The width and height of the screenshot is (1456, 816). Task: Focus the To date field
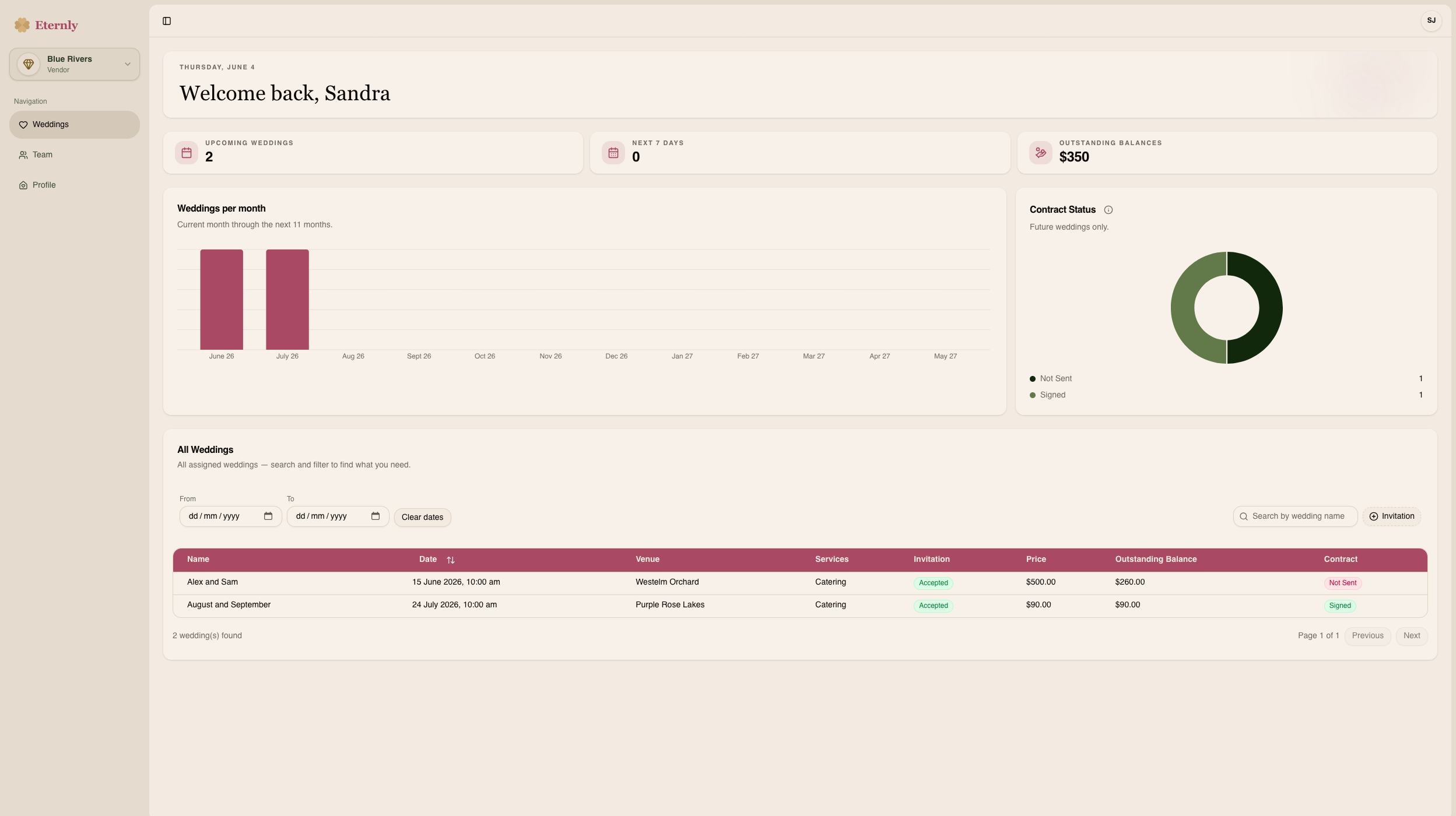click(x=338, y=516)
